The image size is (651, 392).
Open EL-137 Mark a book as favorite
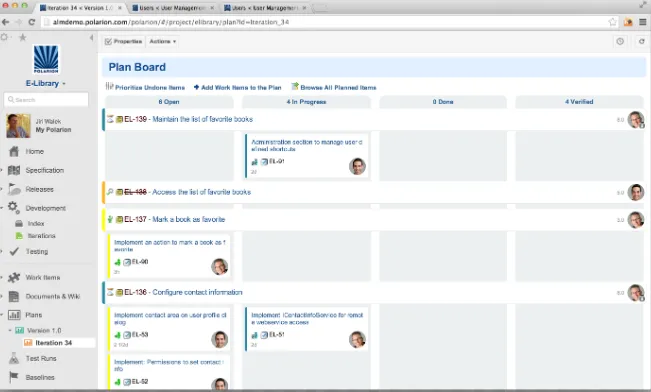(x=174, y=219)
